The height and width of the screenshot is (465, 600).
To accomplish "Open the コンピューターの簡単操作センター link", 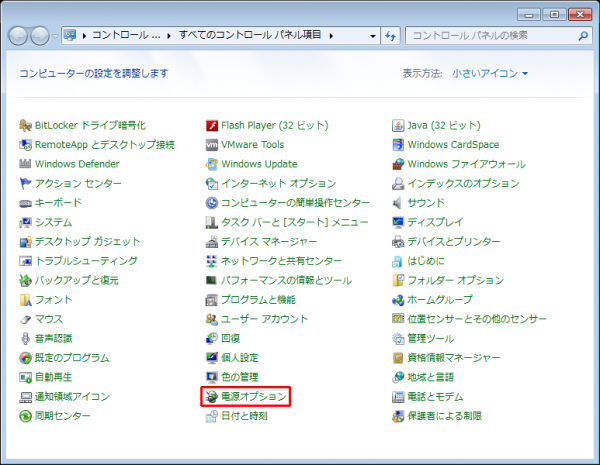I will (295, 203).
